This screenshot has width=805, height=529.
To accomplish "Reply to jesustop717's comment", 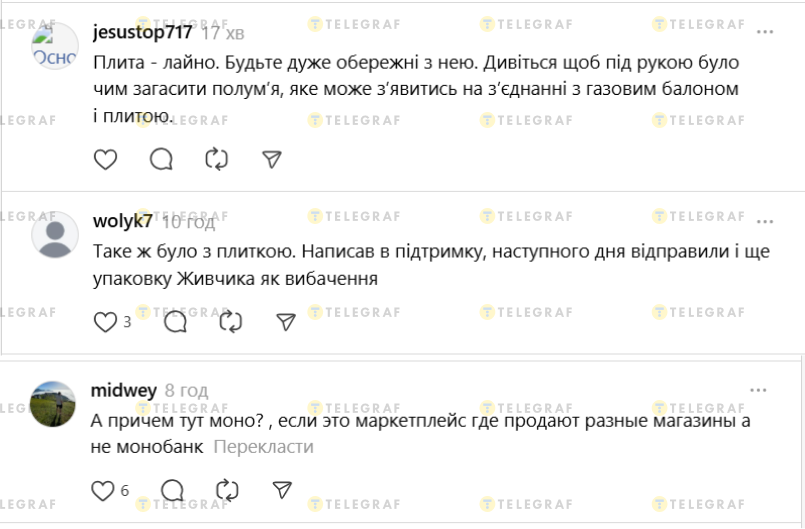I will click(160, 159).
